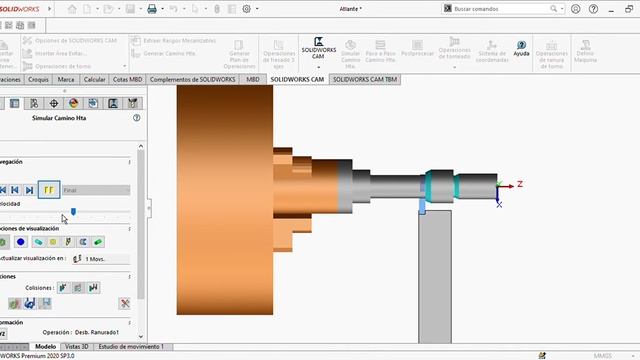Toggle third Colisiones check option
The width and height of the screenshot is (640, 360).
(x=93, y=288)
